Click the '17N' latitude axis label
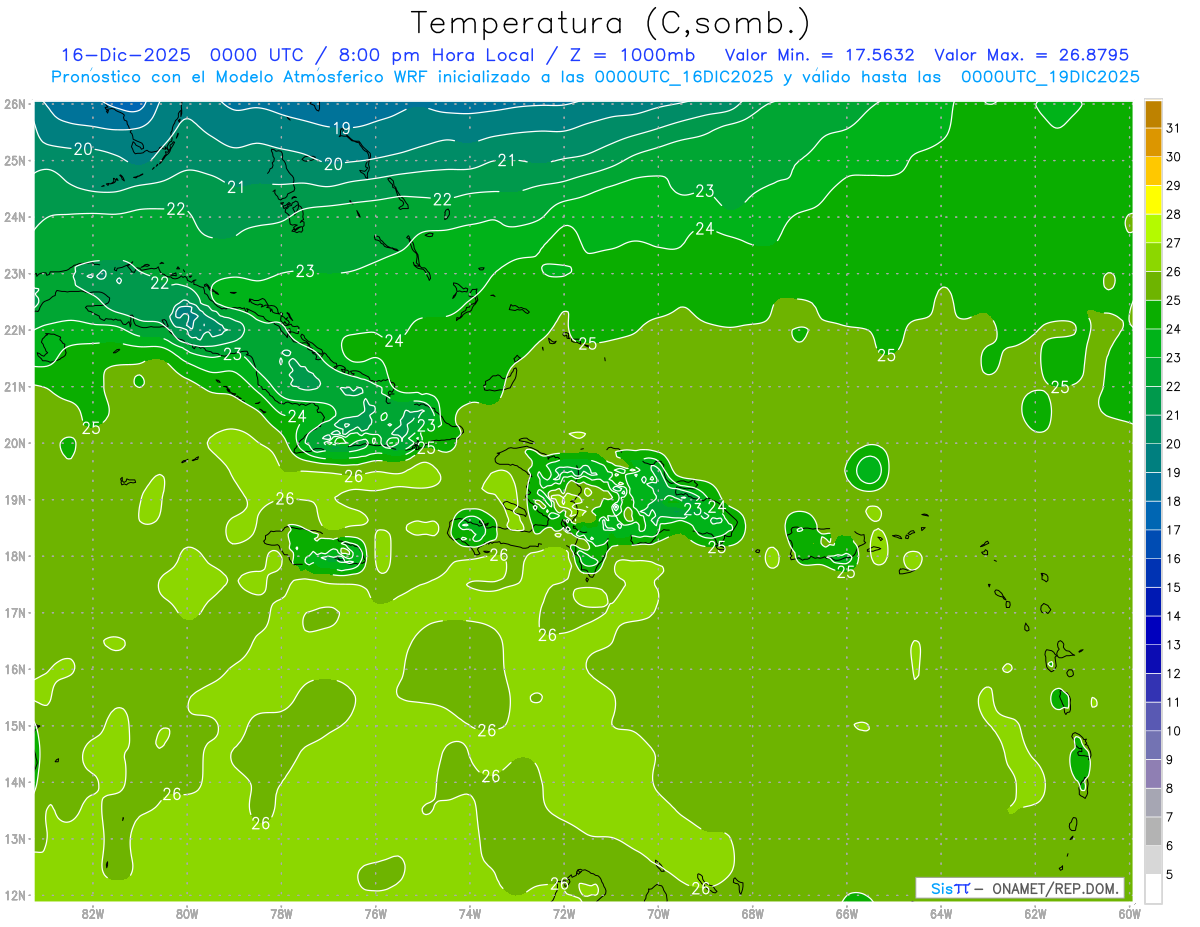The height and width of the screenshot is (927, 1200). click(14, 612)
